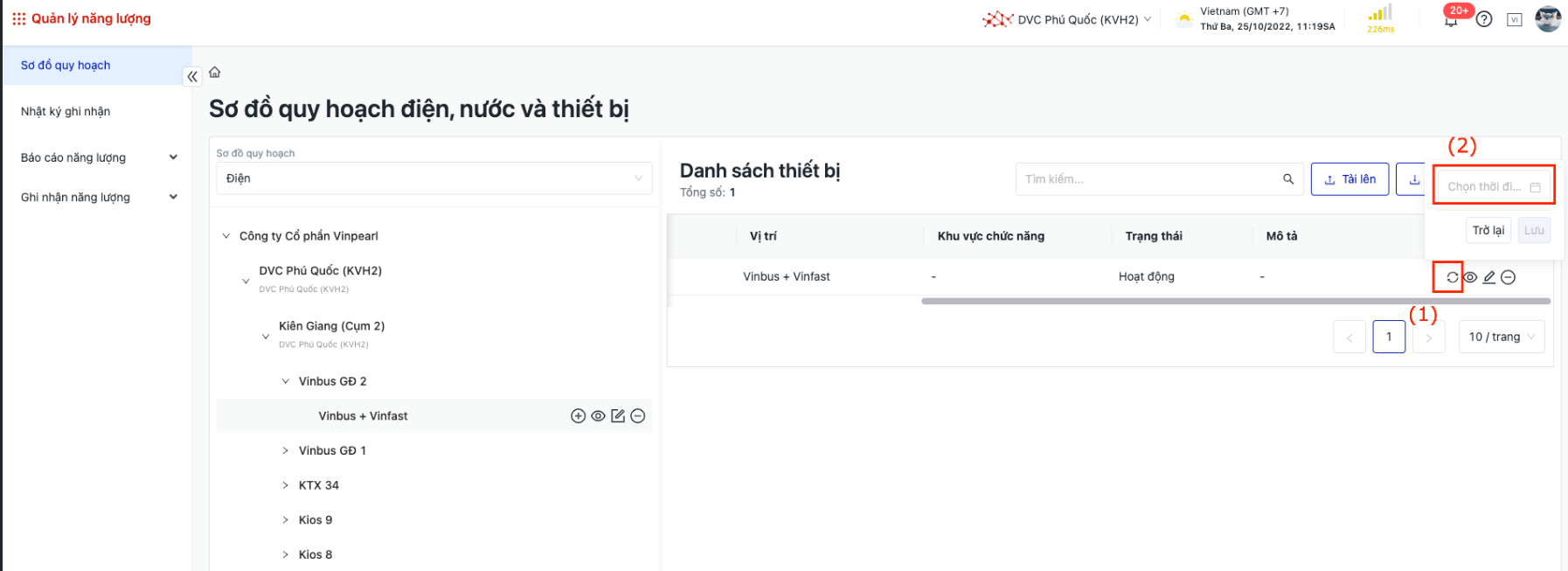This screenshot has width=1568, height=571.
Task: Remove device via table minus icon
Action: click(x=1509, y=277)
